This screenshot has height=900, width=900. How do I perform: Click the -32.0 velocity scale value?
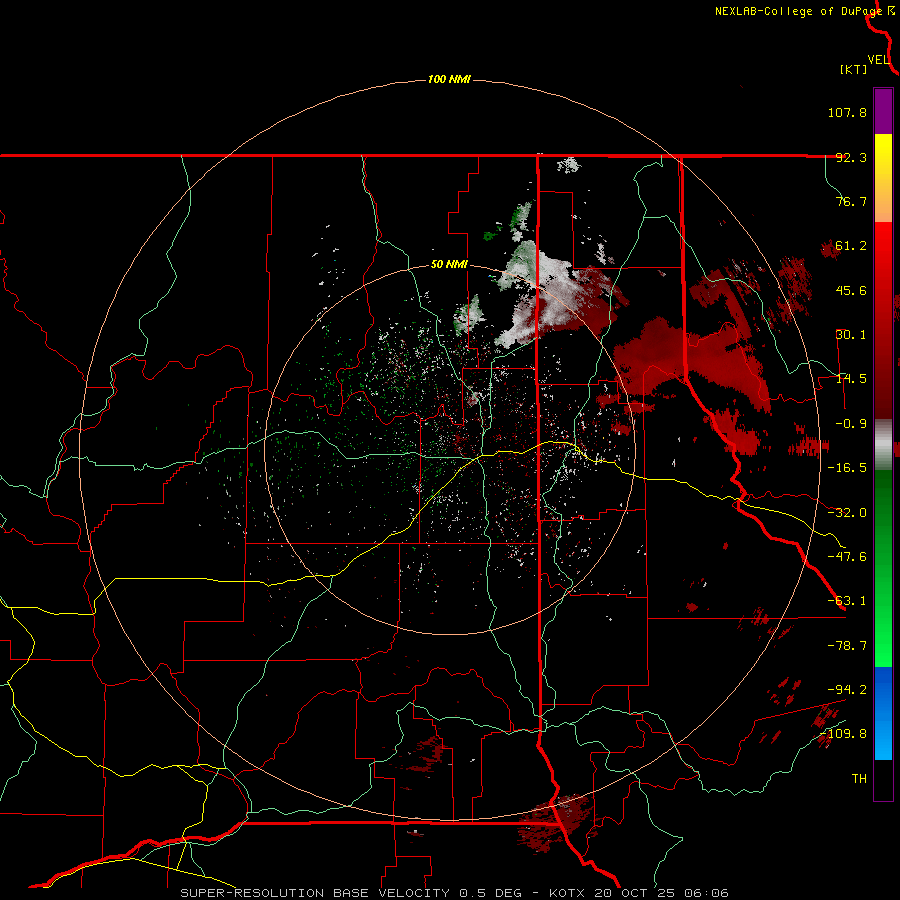click(847, 513)
